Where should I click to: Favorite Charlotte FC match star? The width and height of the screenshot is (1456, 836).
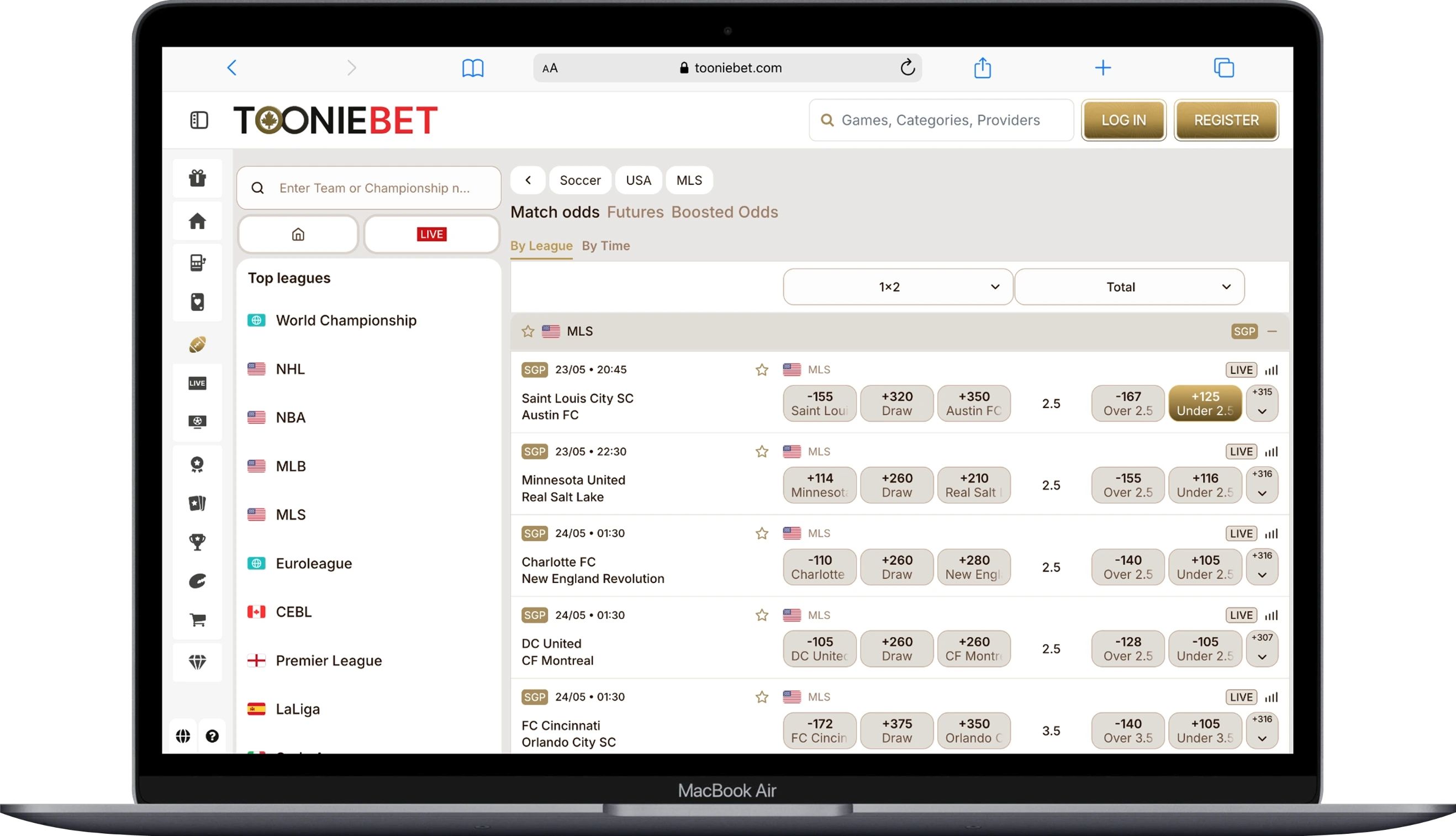pyautogui.click(x=762, y=533)
